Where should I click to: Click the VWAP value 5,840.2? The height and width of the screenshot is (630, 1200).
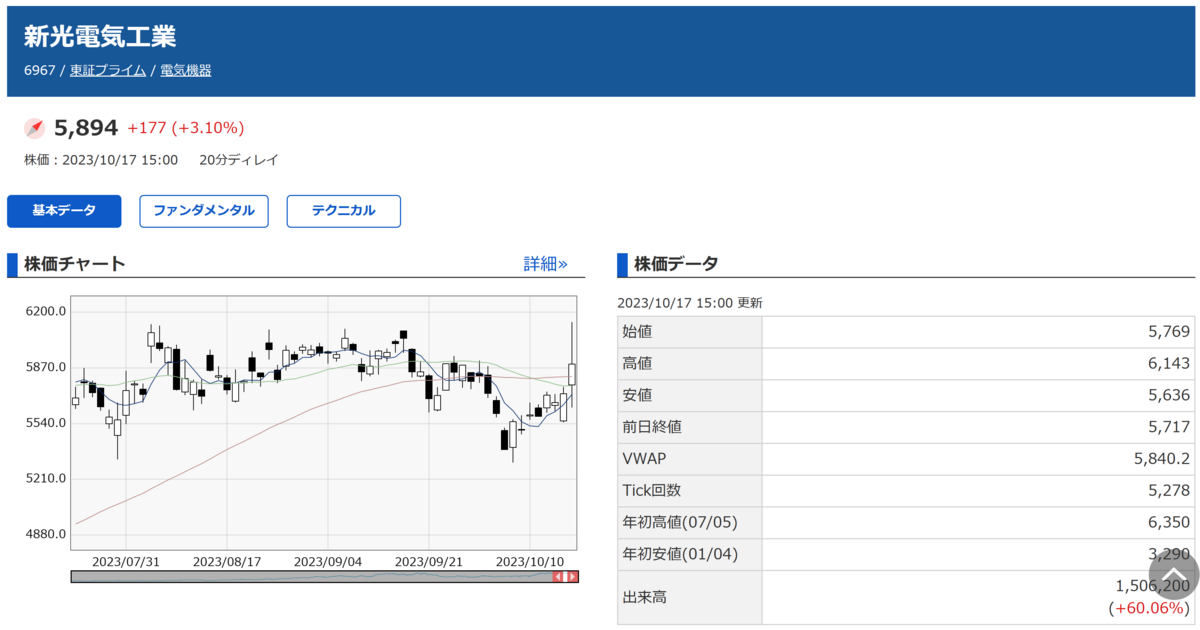click(x=1162, y=459)
